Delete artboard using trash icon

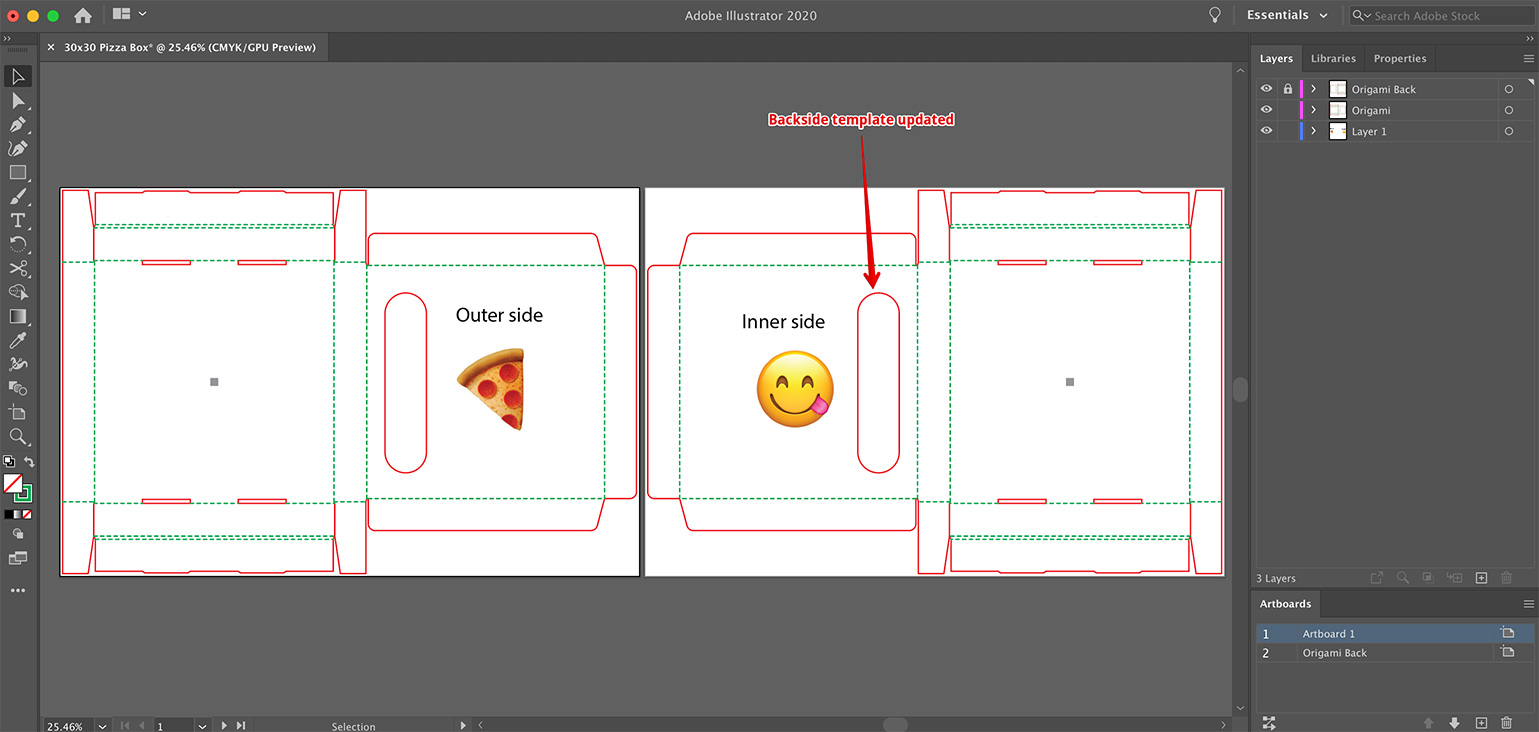[1506, 722]
